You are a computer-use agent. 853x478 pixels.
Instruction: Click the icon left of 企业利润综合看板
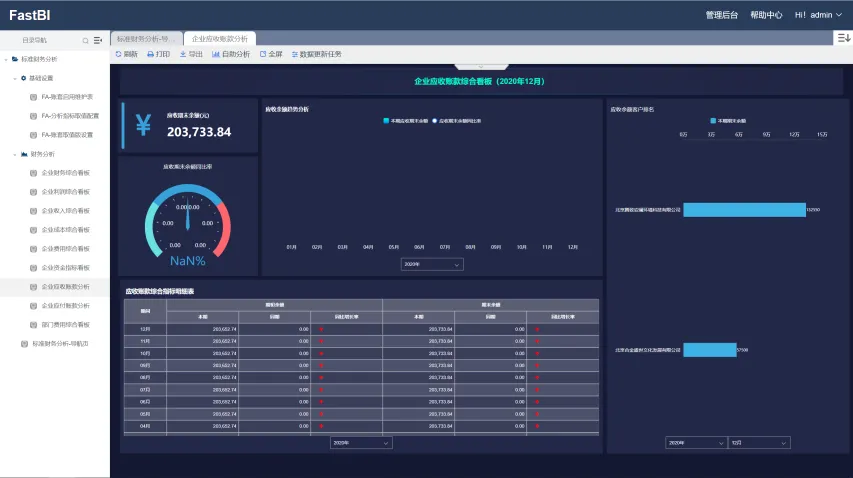point(33,192)
